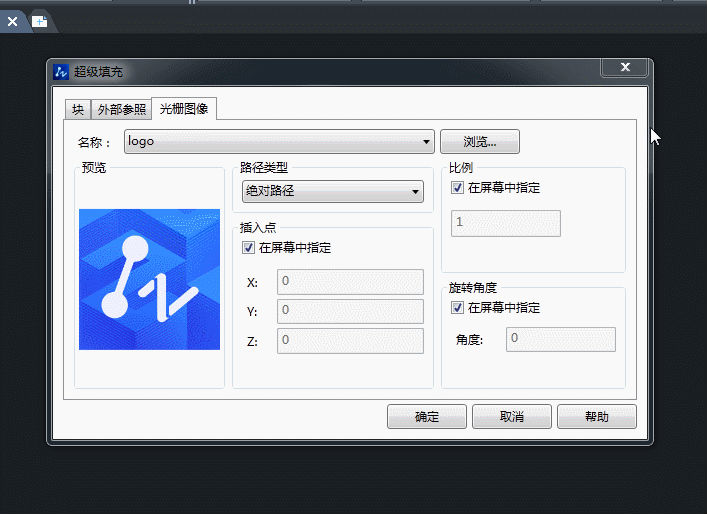Close the current document tab at top-left
The image size is (707, 514).
tap(12, 21)
